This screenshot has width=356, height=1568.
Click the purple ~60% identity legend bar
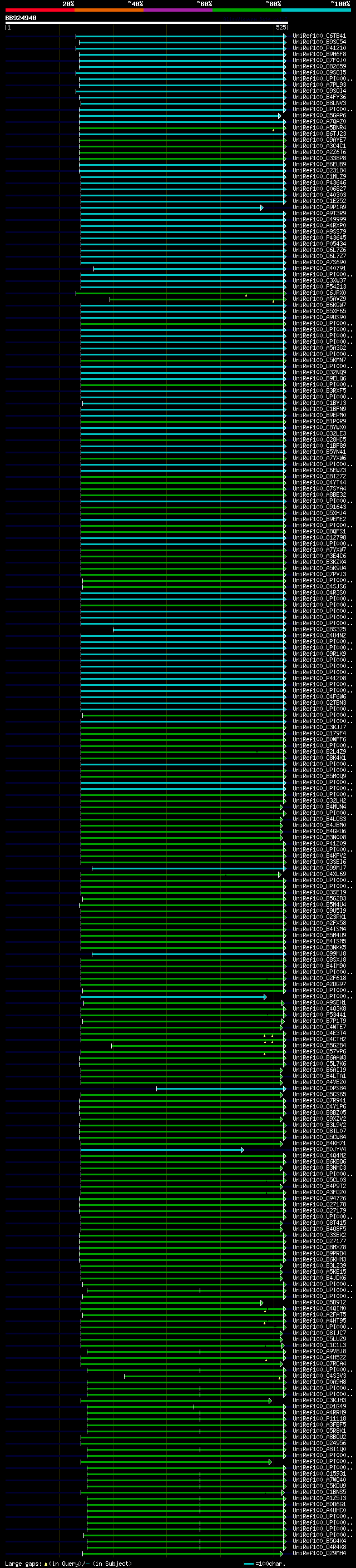(179, 10)
